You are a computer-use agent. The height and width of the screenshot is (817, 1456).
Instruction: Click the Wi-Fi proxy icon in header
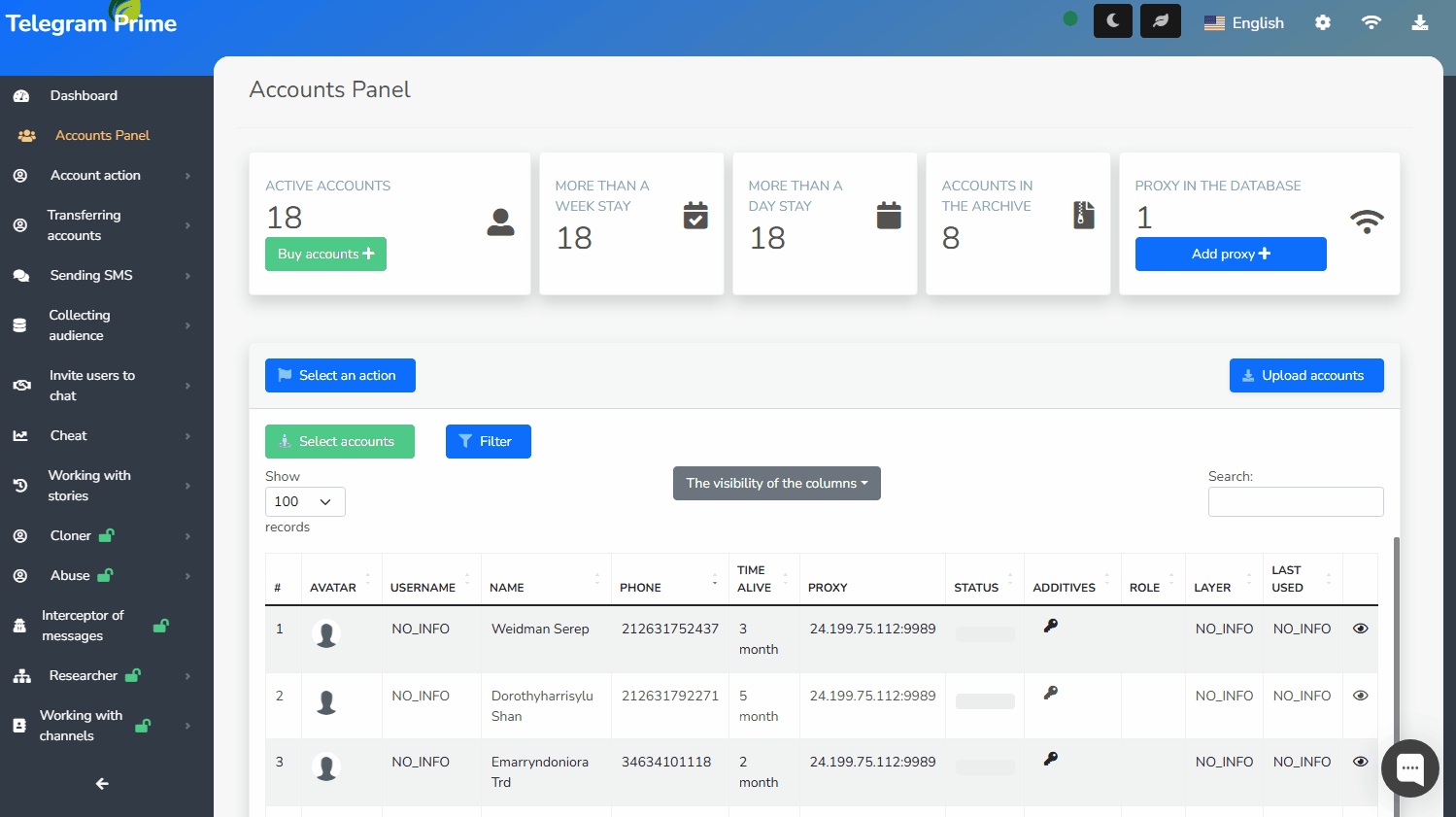pos(1371,22)
